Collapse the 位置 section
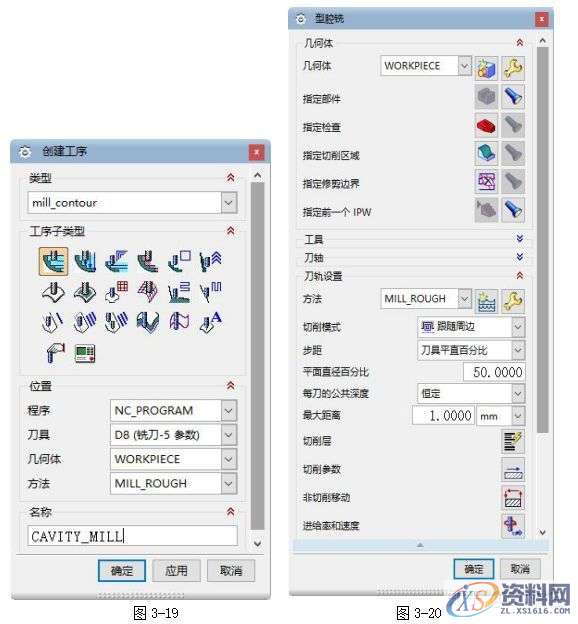578x624 pixels. click(230, 385)
